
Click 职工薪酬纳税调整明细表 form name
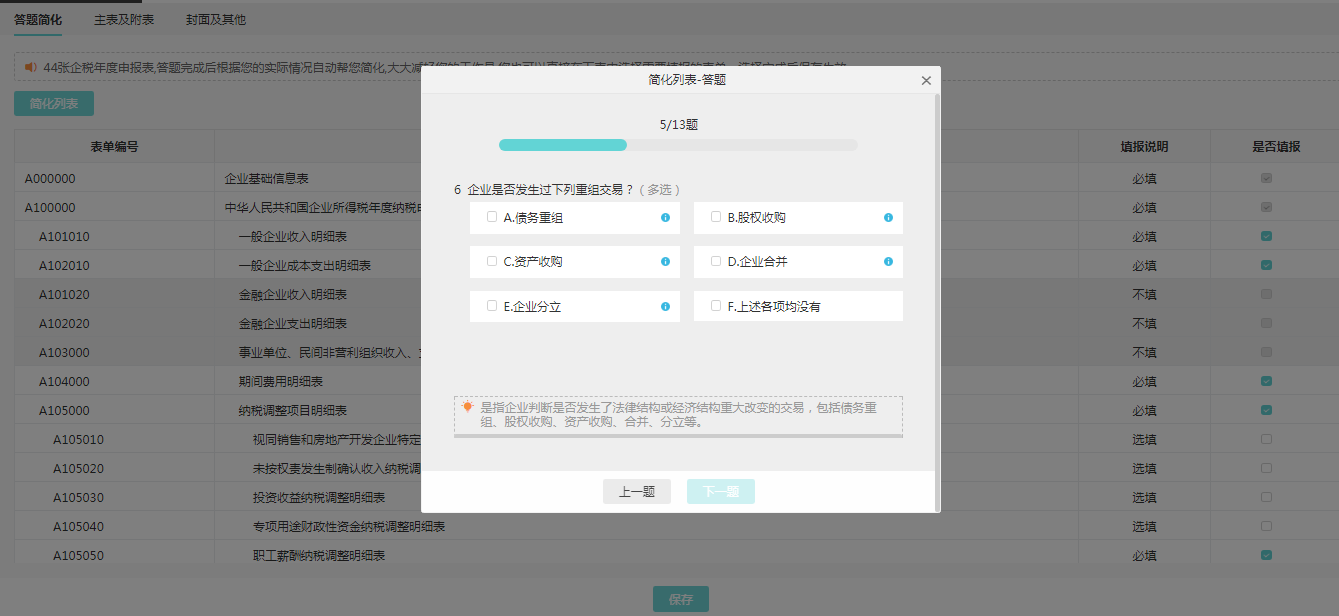pyautogui.click(x=319, y=555)
